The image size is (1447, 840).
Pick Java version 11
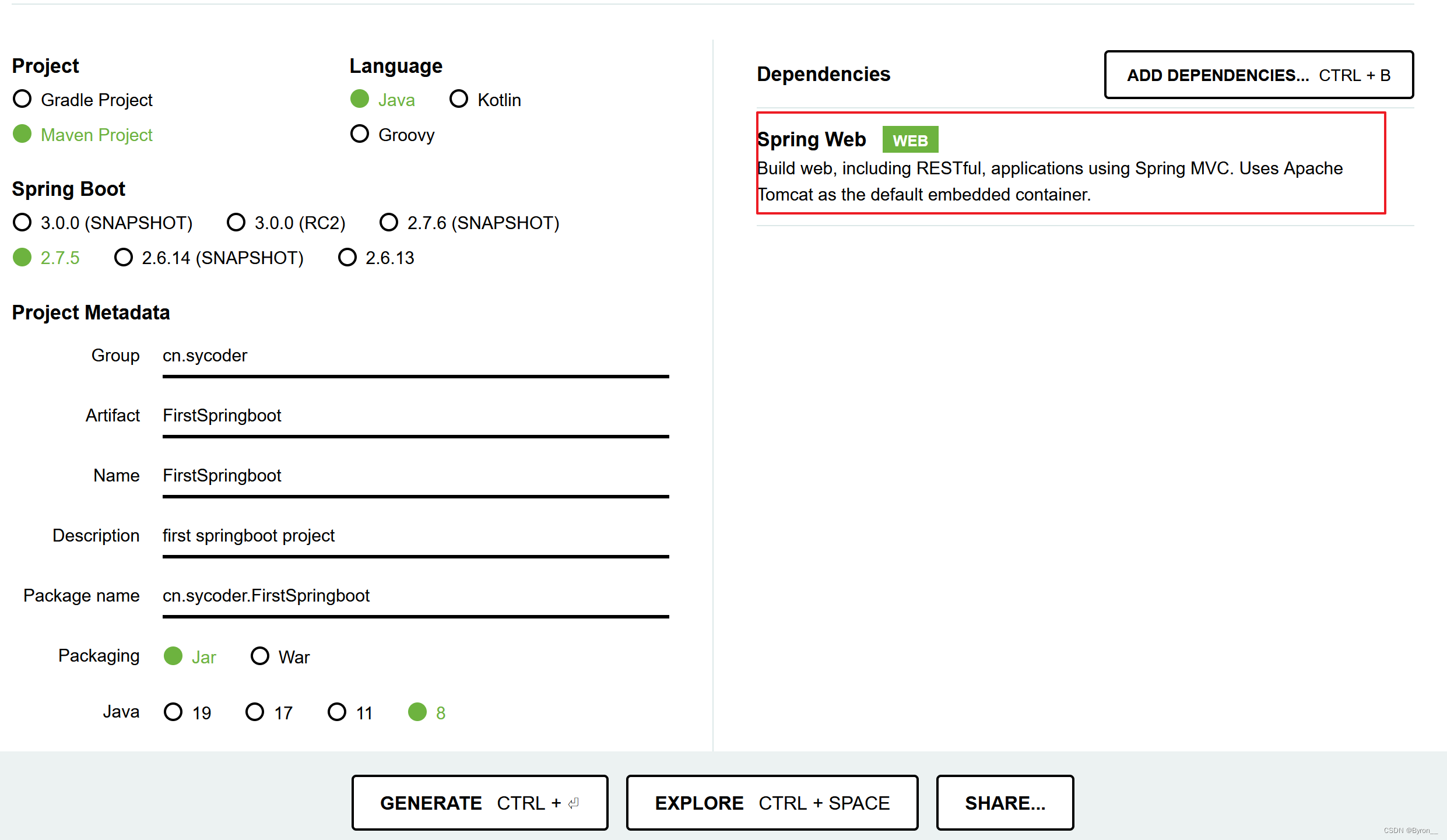pyautogui.click(x=350, y=712)
